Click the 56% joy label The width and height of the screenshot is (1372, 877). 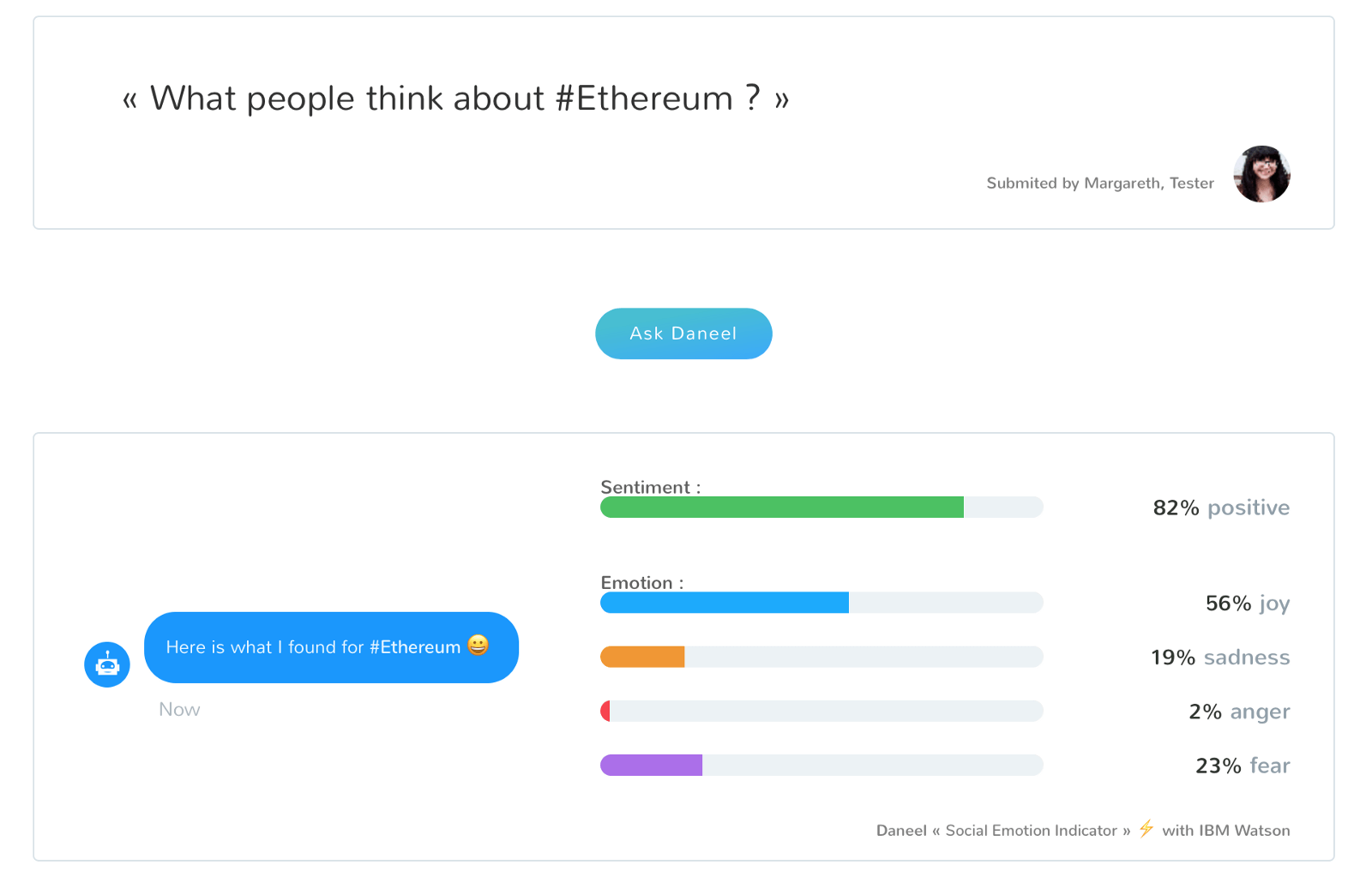[1248, 604]
